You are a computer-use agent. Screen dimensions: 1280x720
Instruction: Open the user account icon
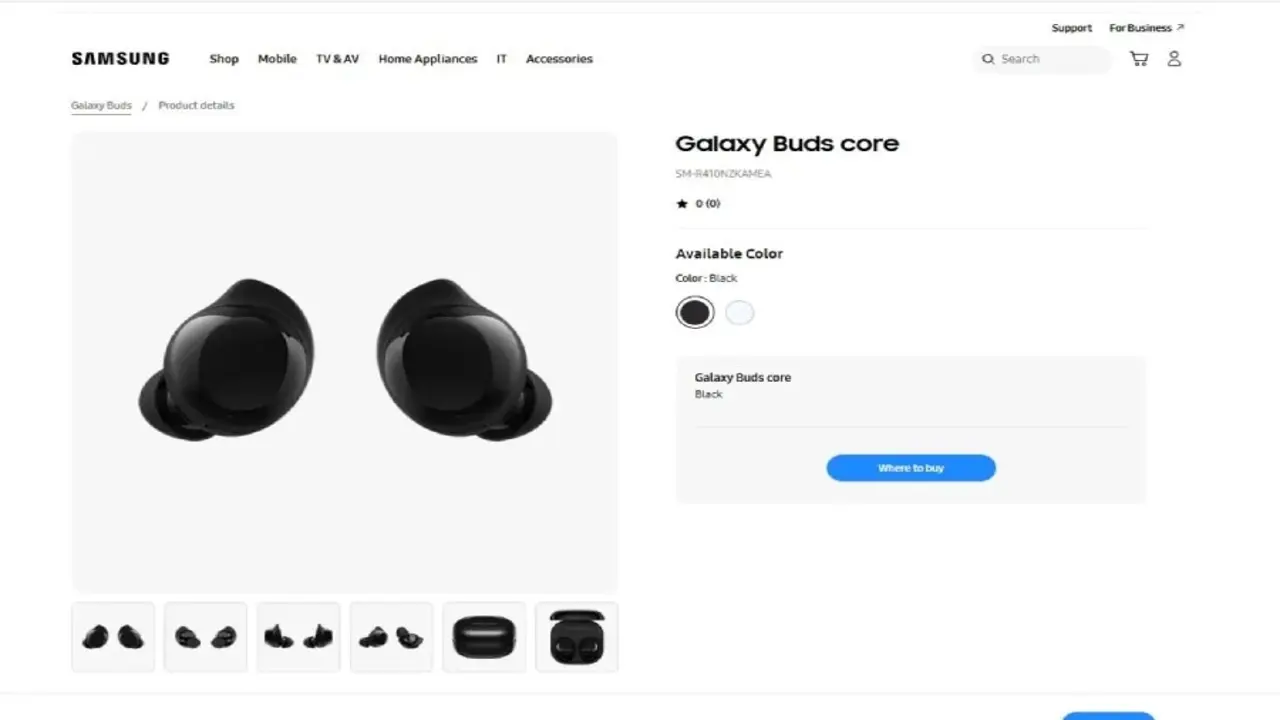(x=1174, y=59)
